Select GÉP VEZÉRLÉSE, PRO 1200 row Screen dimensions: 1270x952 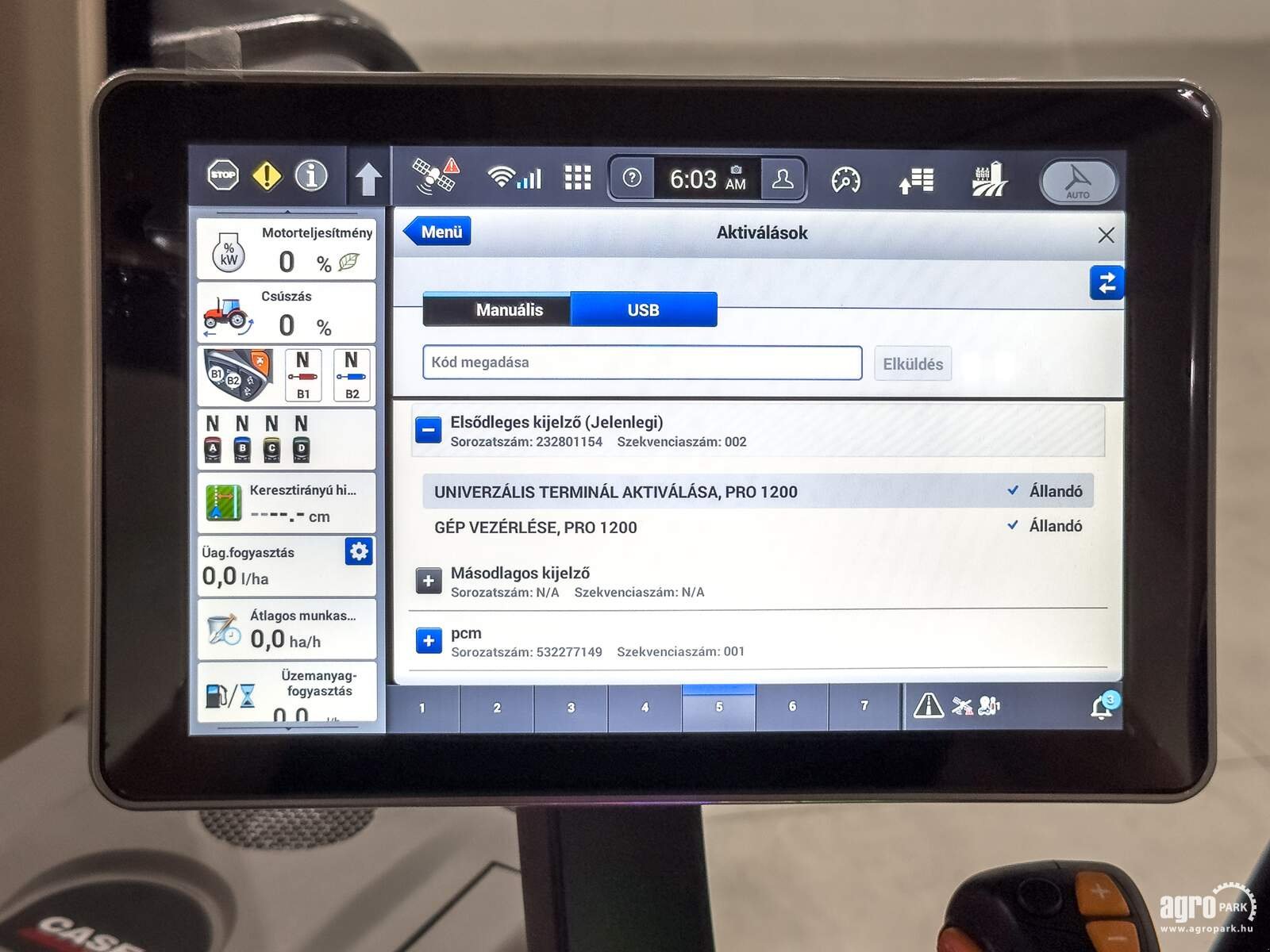(x=758, y=527)
